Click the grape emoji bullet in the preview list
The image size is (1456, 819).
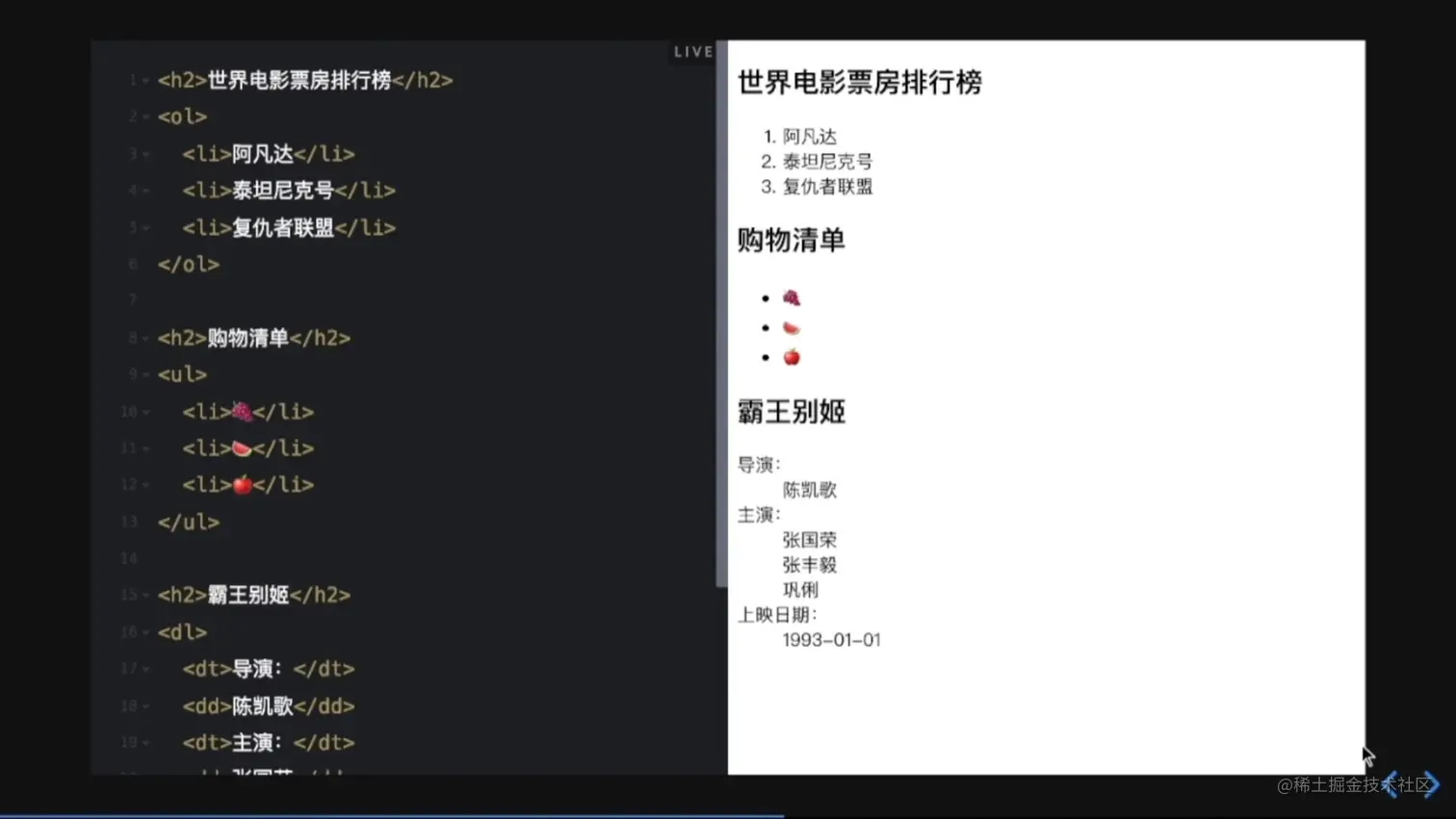[791, 297]
